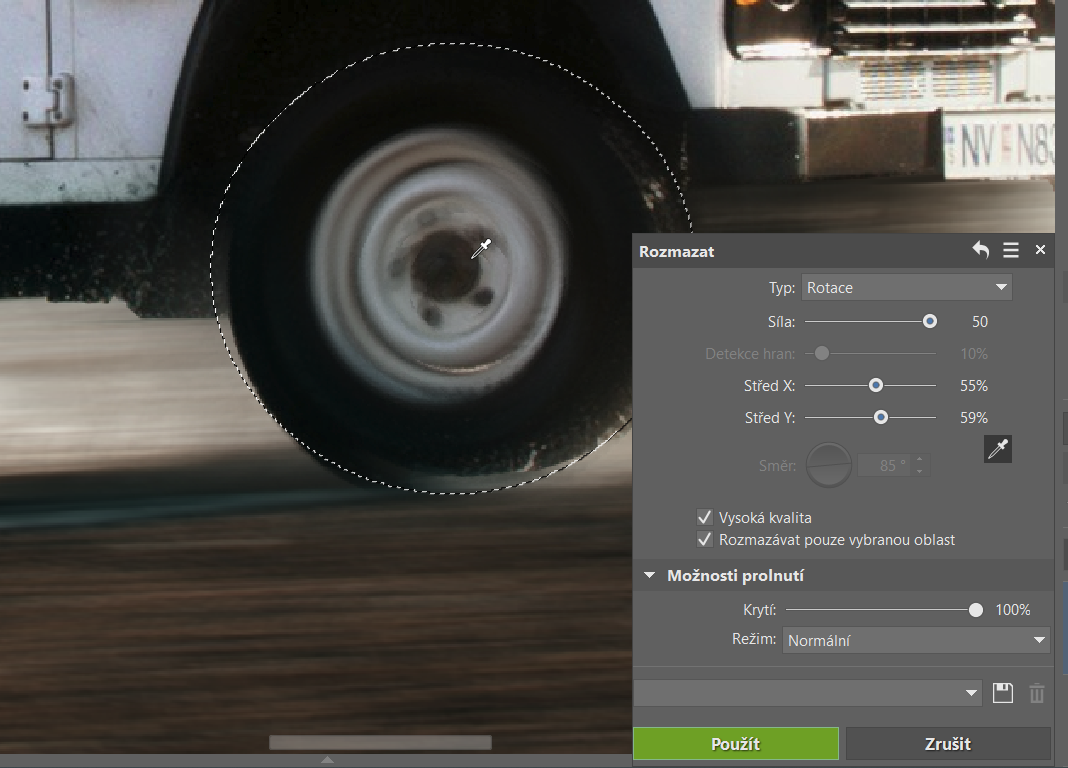Click Zrušit to cancel
The image size is (1068, 768).
click(x=948, y=744)
